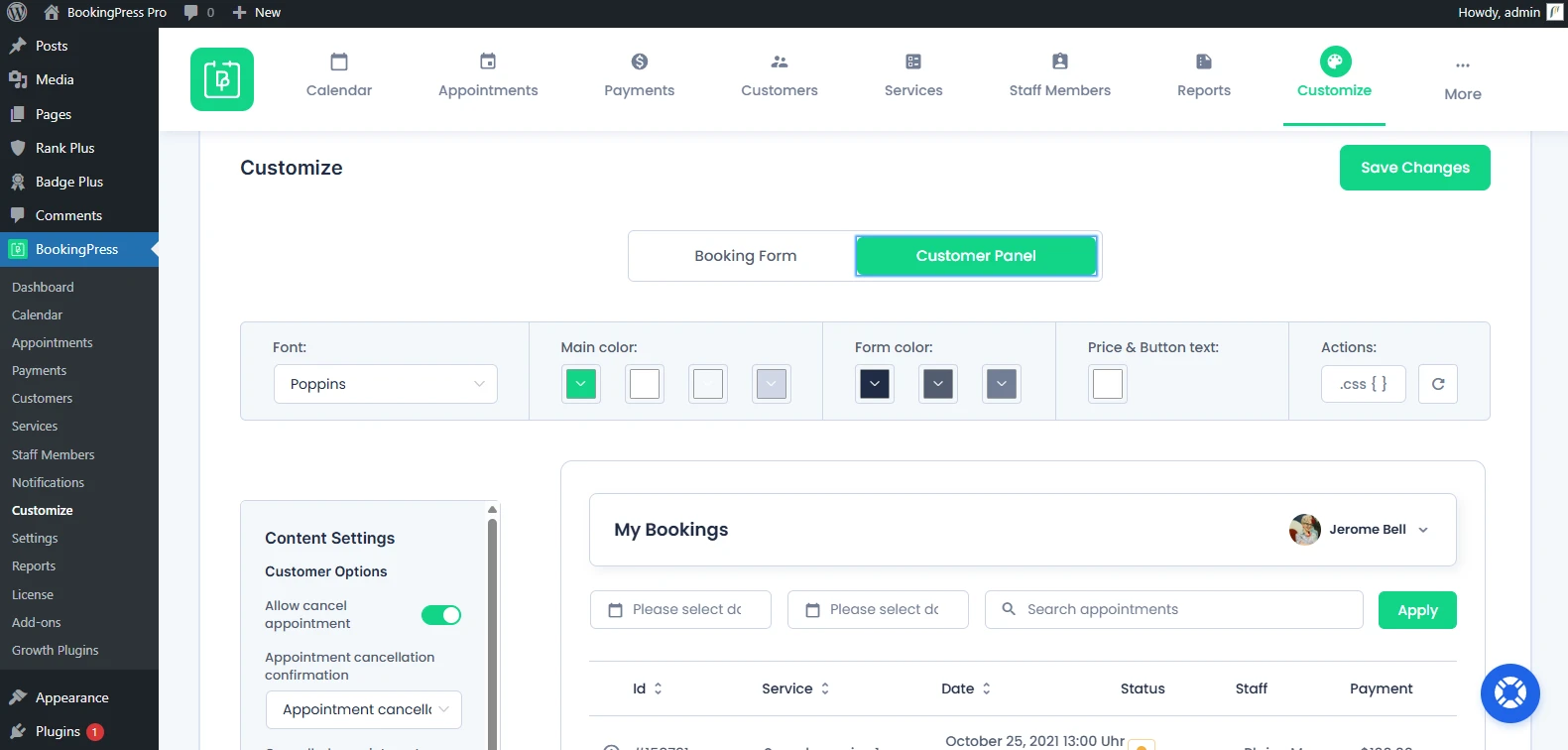The height and width of the screenshot is (750, 1568).
Task: Go to Staff Members top navigation tab
Action: (x=1060, y=76)
